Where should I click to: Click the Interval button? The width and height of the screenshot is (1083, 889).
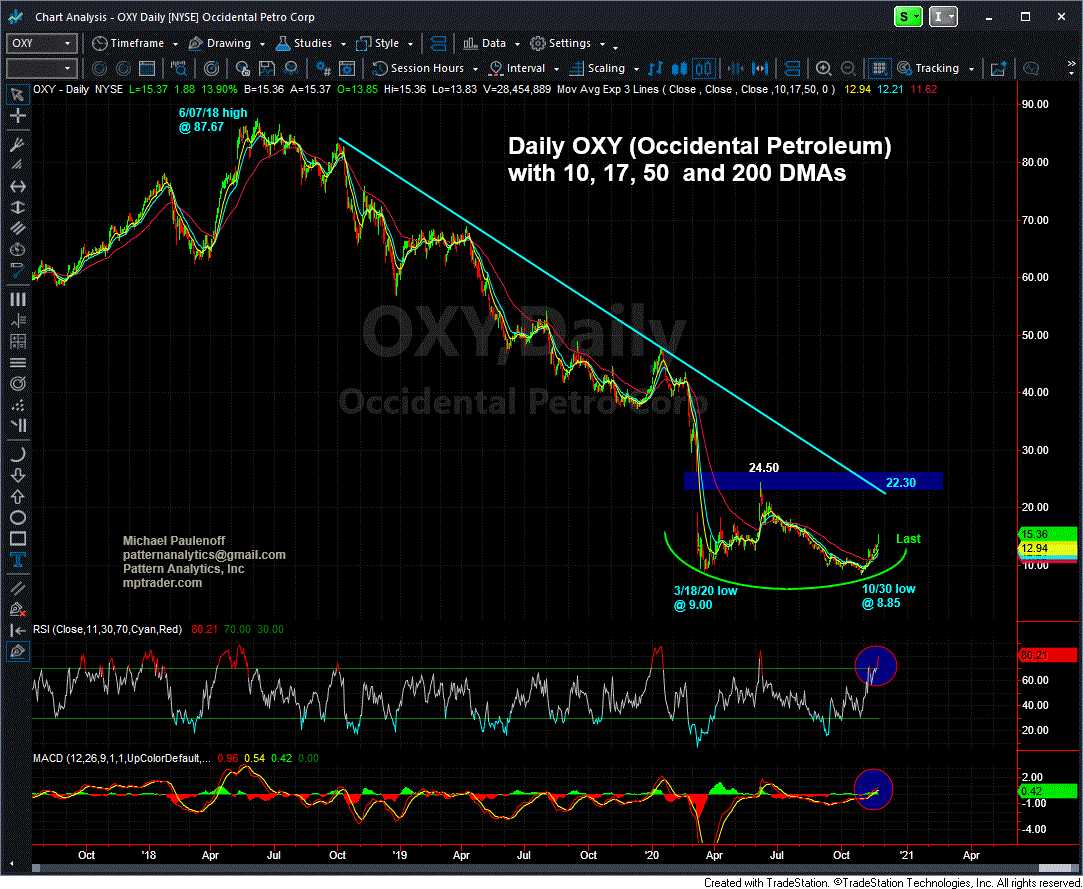click(x=518, y=68)
